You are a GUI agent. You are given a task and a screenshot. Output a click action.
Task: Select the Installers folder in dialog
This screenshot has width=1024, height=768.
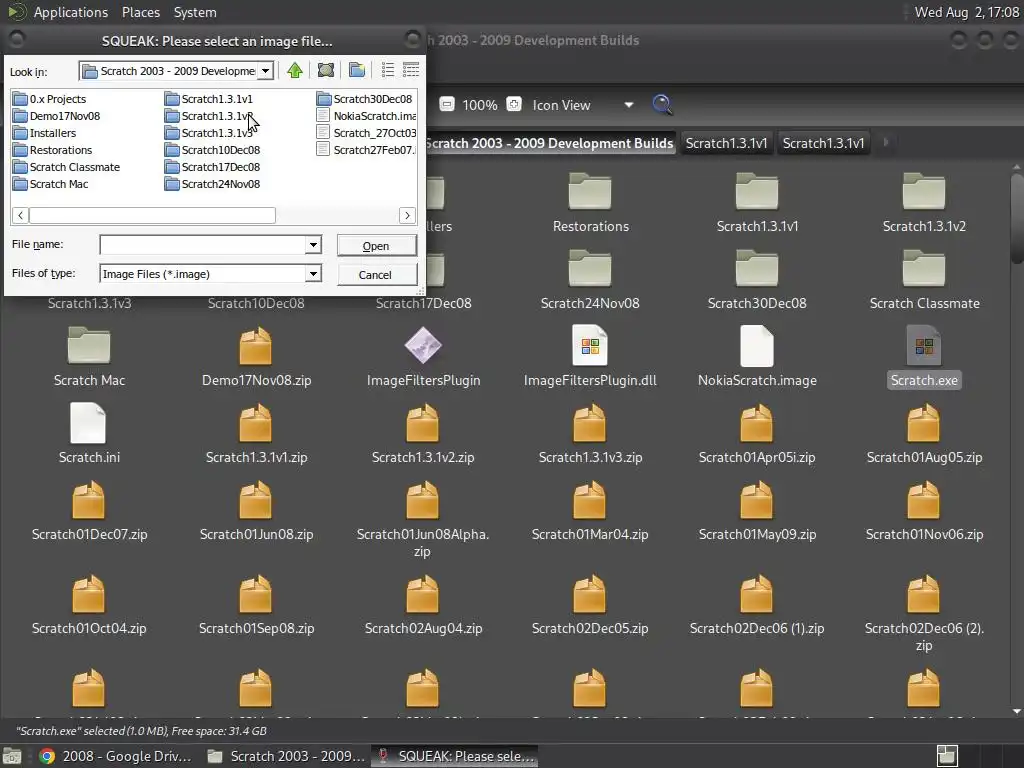point(45,133)
